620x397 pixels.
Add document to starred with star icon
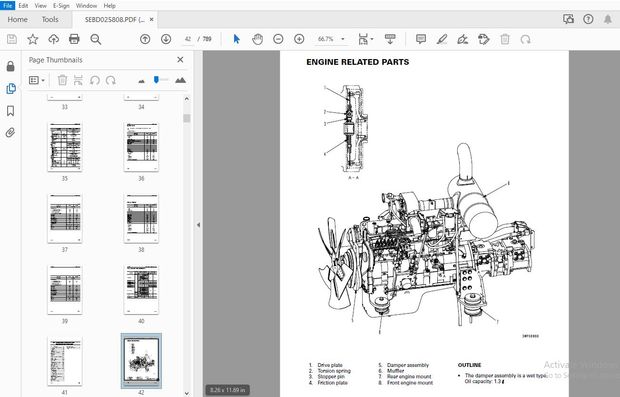coord(33,39)
